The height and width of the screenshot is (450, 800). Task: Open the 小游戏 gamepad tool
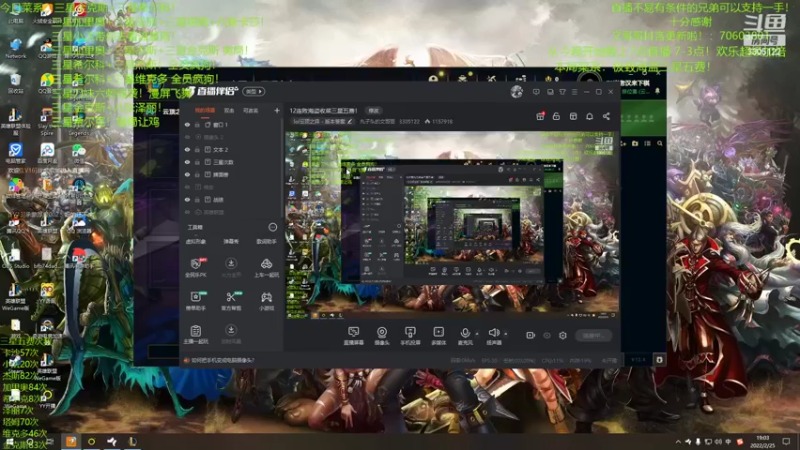[x=266, y=301]
